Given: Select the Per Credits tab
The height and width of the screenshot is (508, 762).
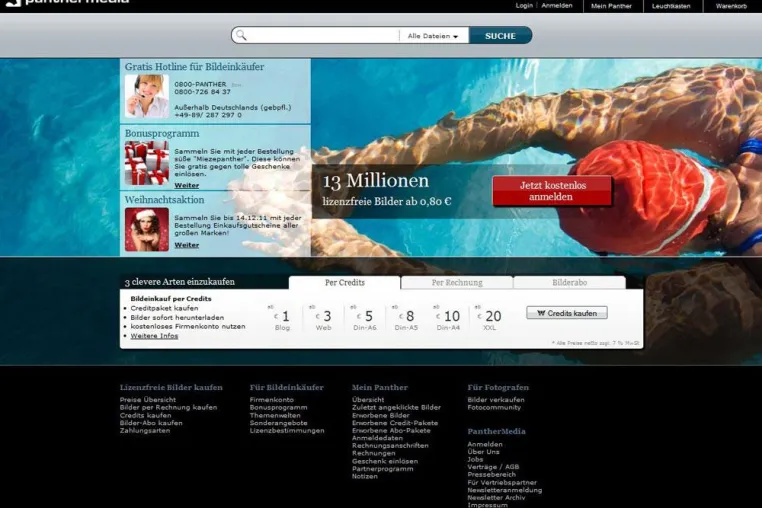Looking at the screenshot, I should (x=345, y=282).
